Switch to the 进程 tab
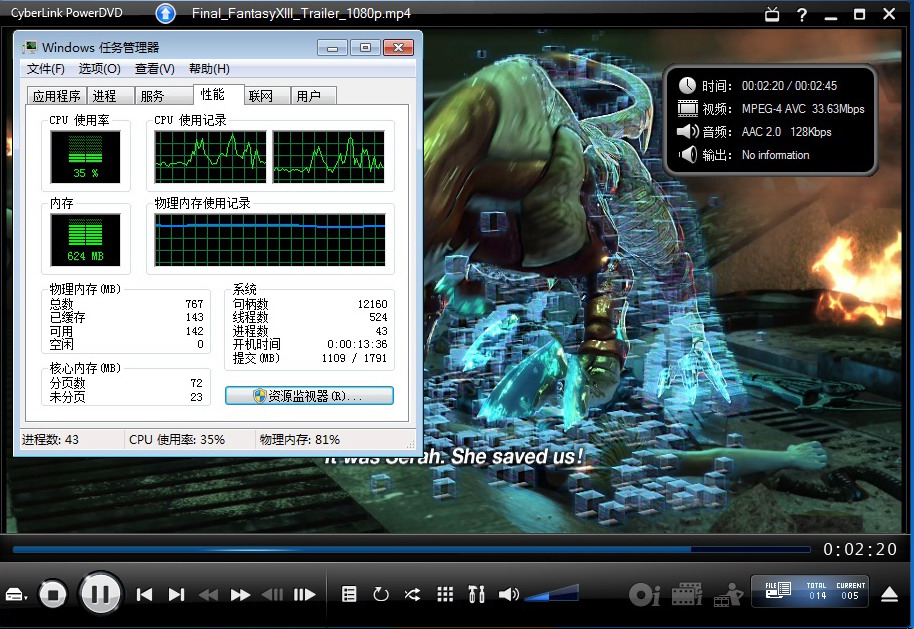 click(x=110, y=96)
